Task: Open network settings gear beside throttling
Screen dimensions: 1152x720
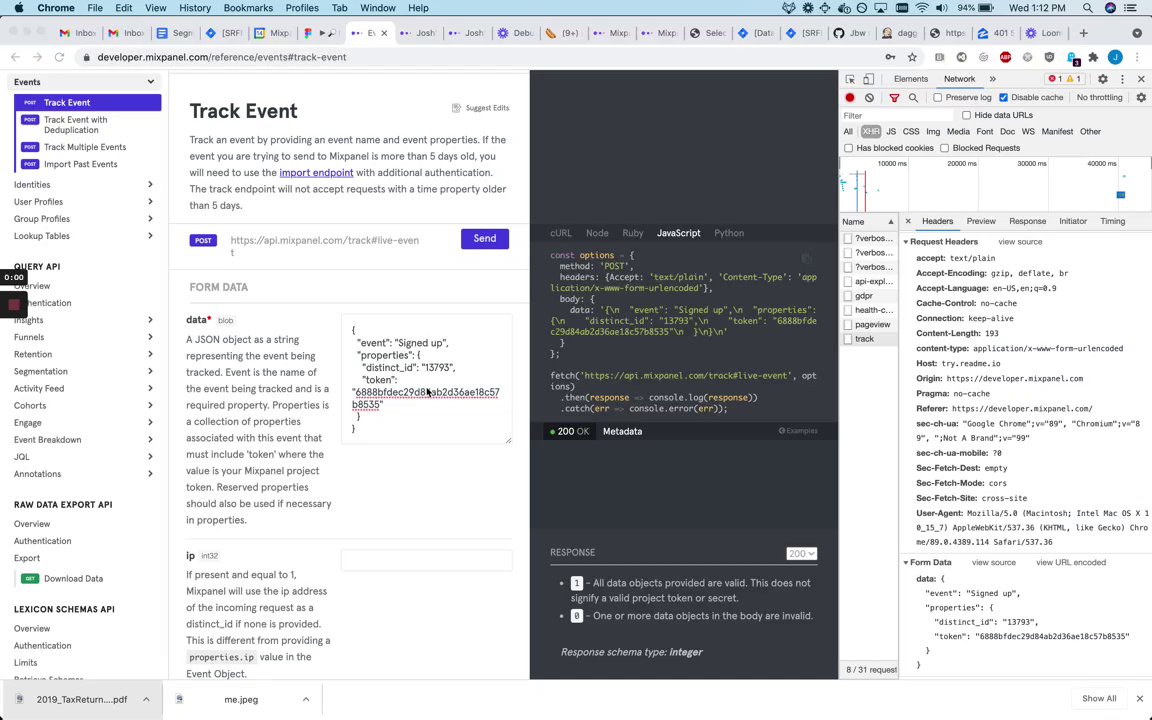Action: point(1141,98)
